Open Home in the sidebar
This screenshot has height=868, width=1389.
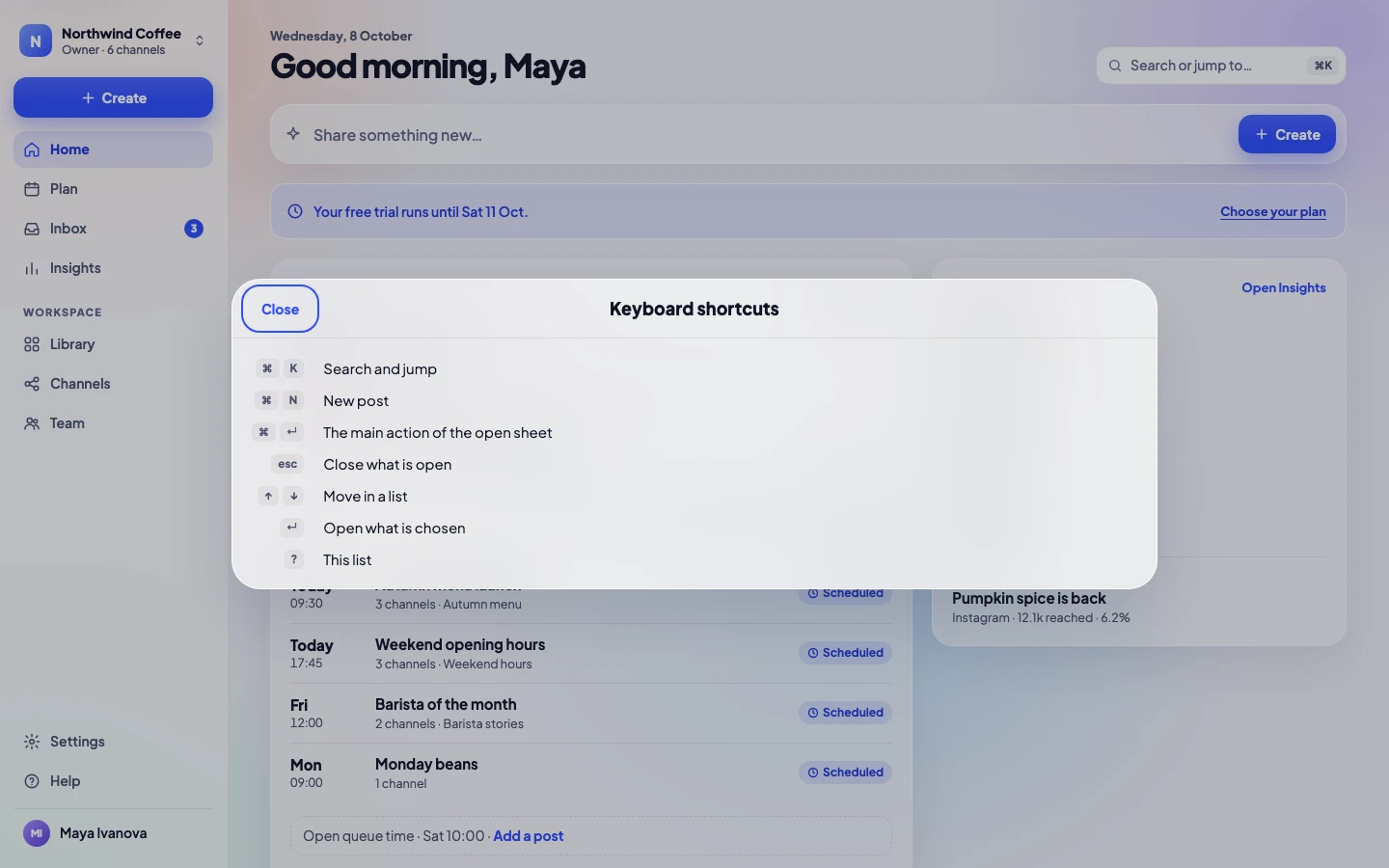tap(113, 149)
